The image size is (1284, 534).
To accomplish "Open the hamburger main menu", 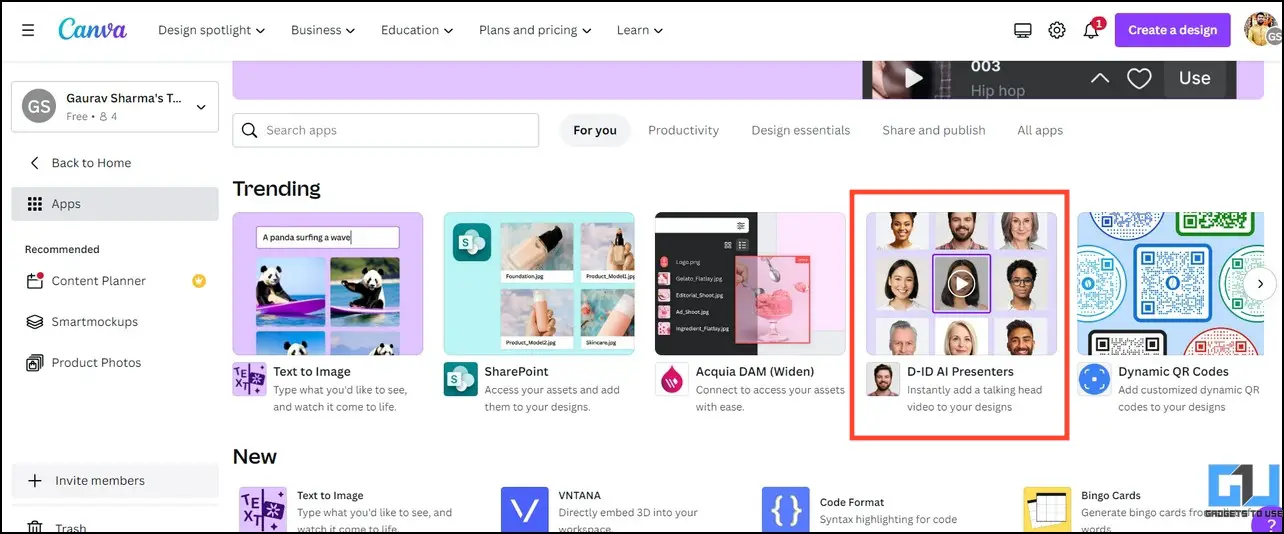I will [x=28, y=30].
